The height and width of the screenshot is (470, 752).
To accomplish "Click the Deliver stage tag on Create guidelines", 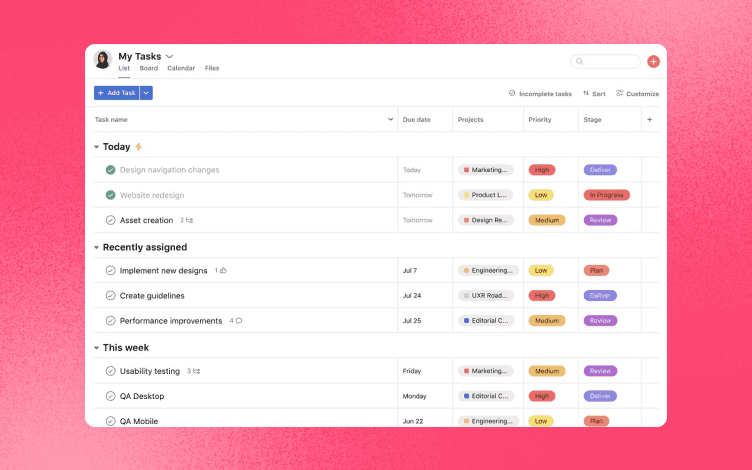I will click(600, 295).
